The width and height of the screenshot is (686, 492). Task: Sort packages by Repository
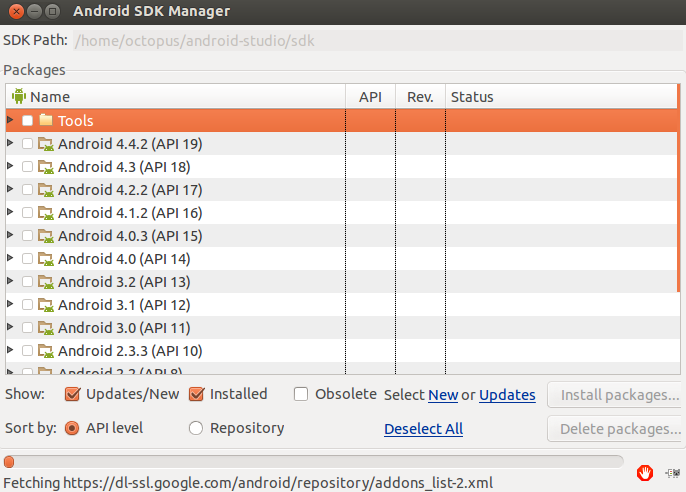coord(196,428)
